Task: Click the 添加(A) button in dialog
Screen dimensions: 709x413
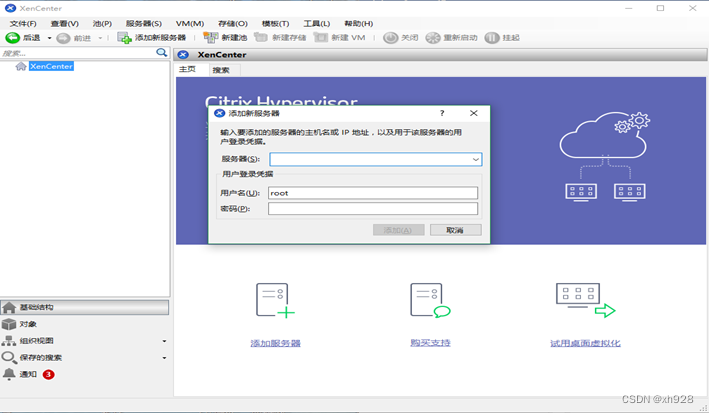Action: click(398, 230)
